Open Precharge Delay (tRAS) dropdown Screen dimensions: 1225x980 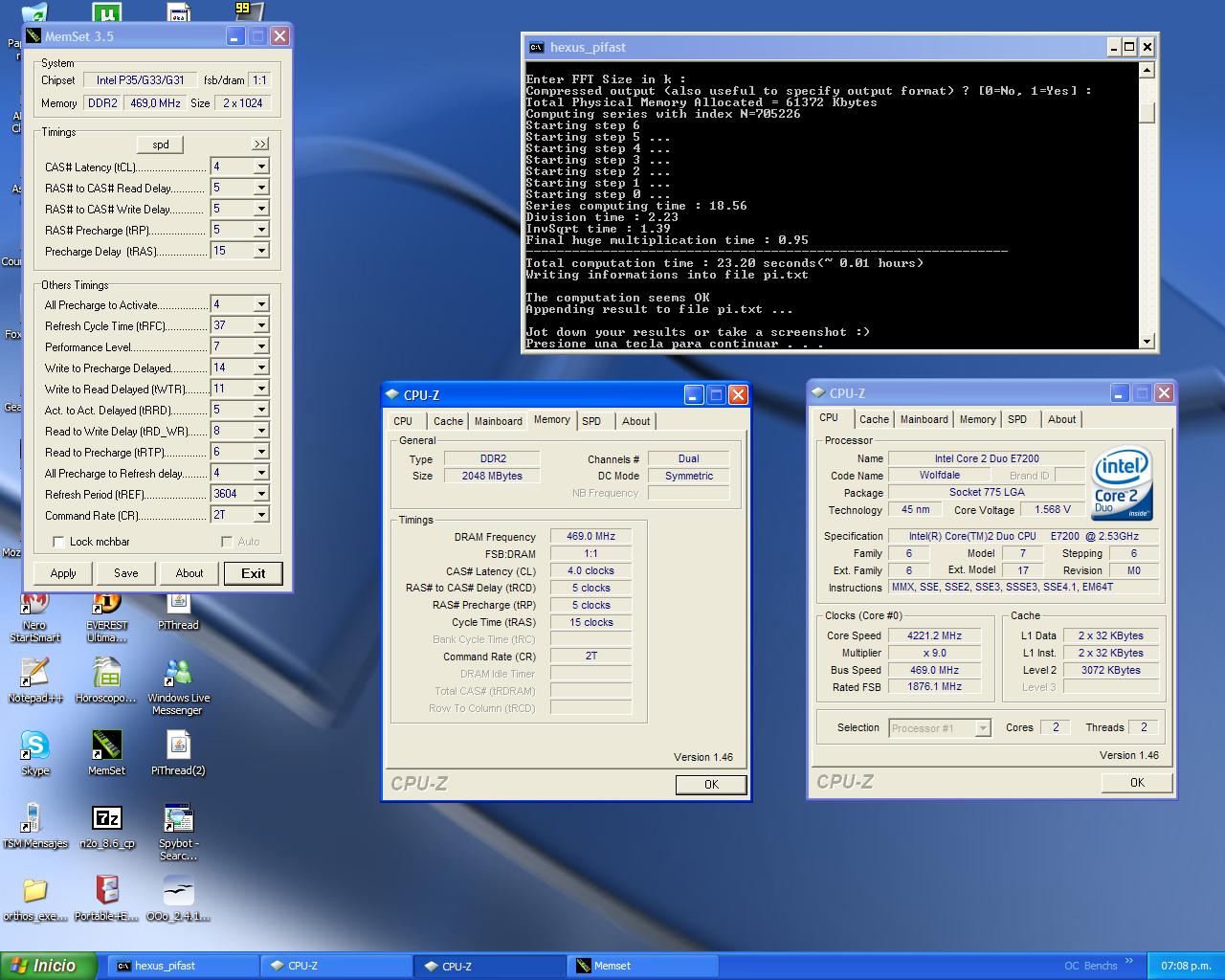[x=260, y=251]
